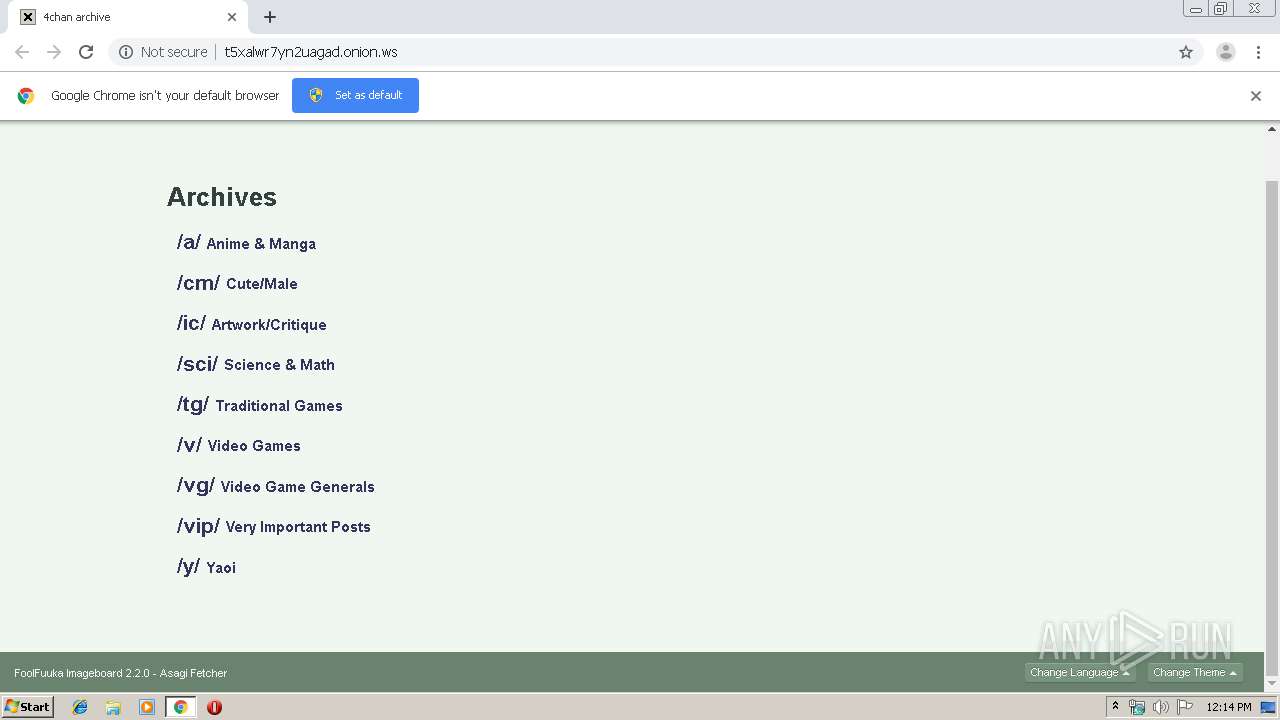Click the FoolFuuka Imageboard 2.2.0 footer link
The height and width of the screenshot is (720, 1280).
(x=82, y=673)
